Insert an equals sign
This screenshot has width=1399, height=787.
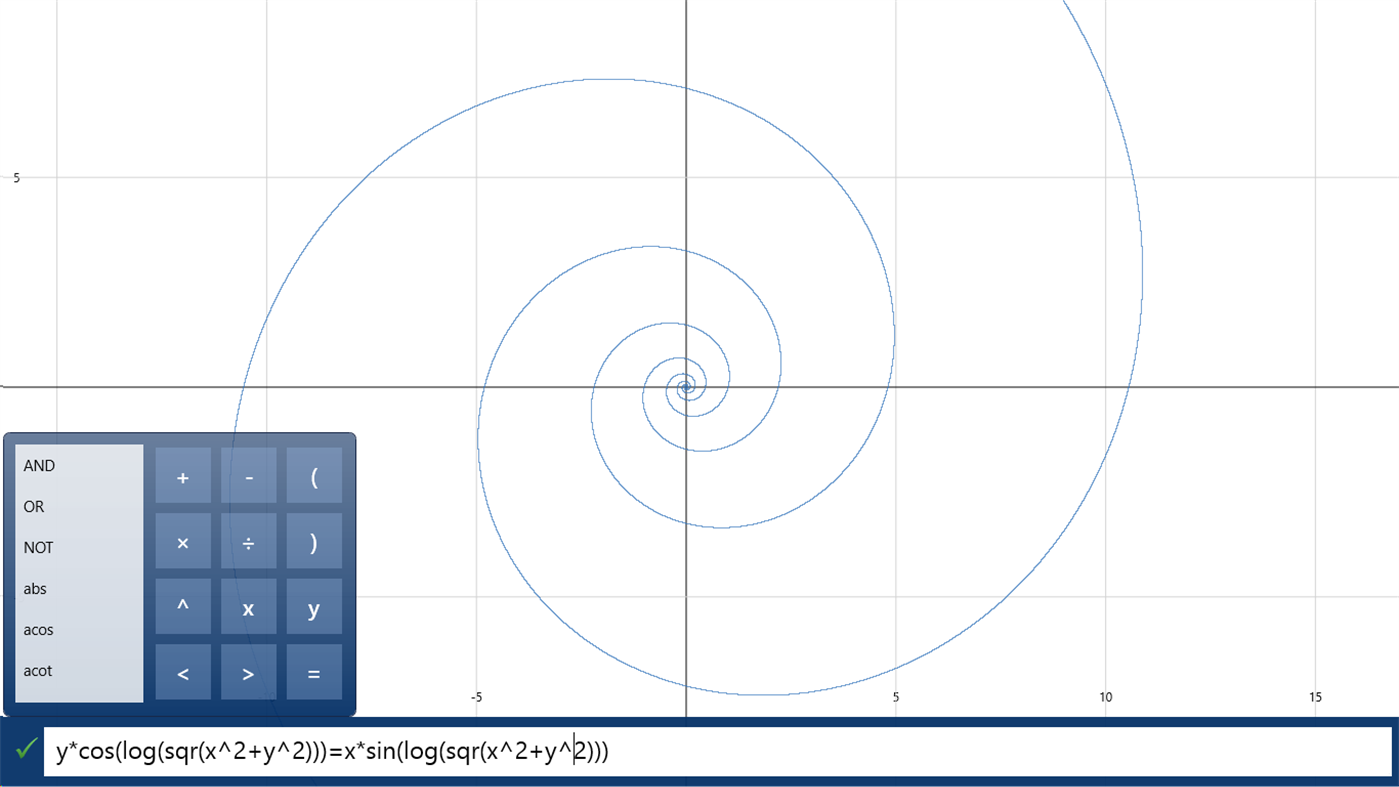(x=314, y=671)
